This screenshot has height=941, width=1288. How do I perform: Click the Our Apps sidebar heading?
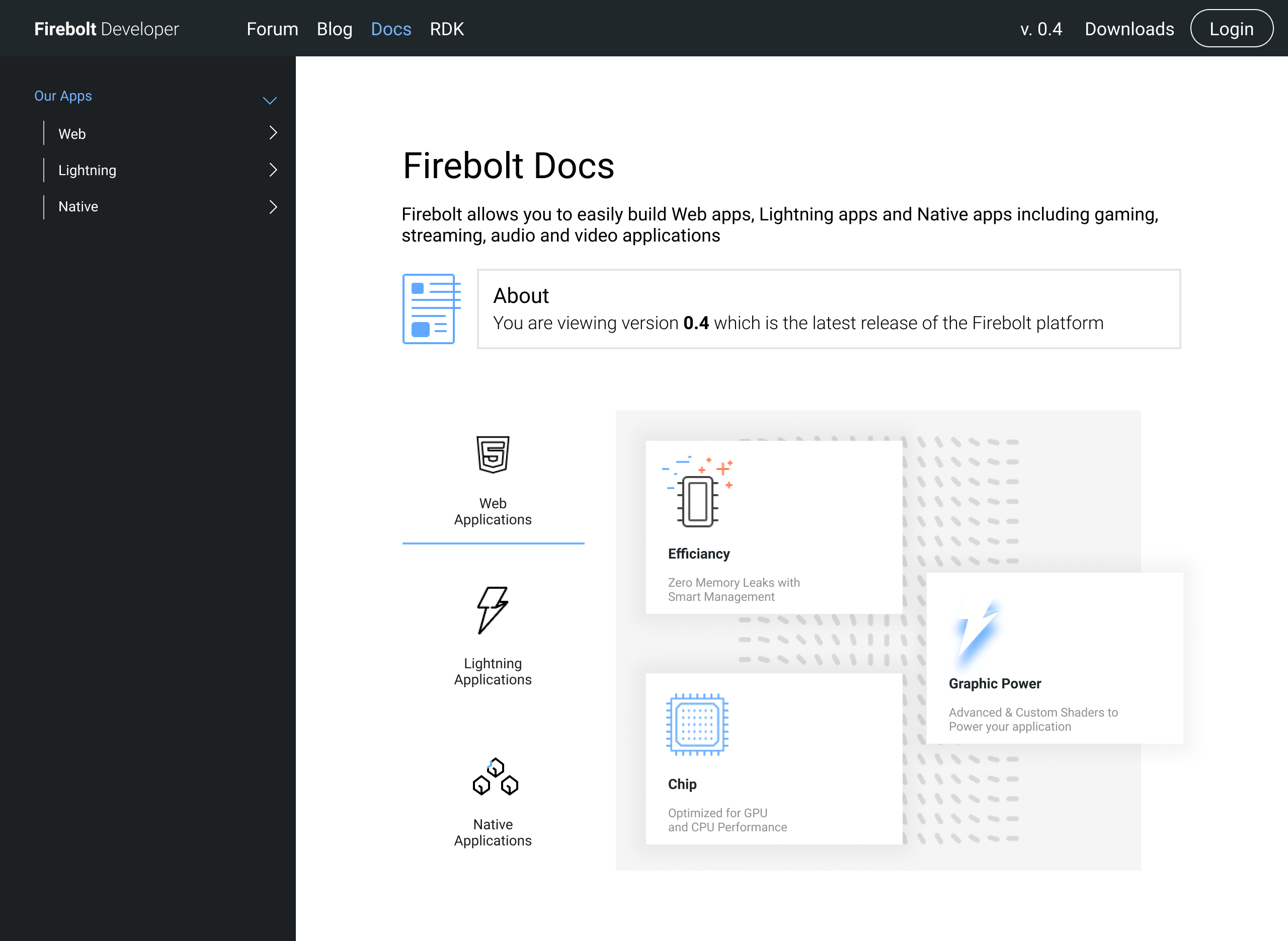(63, 96)
